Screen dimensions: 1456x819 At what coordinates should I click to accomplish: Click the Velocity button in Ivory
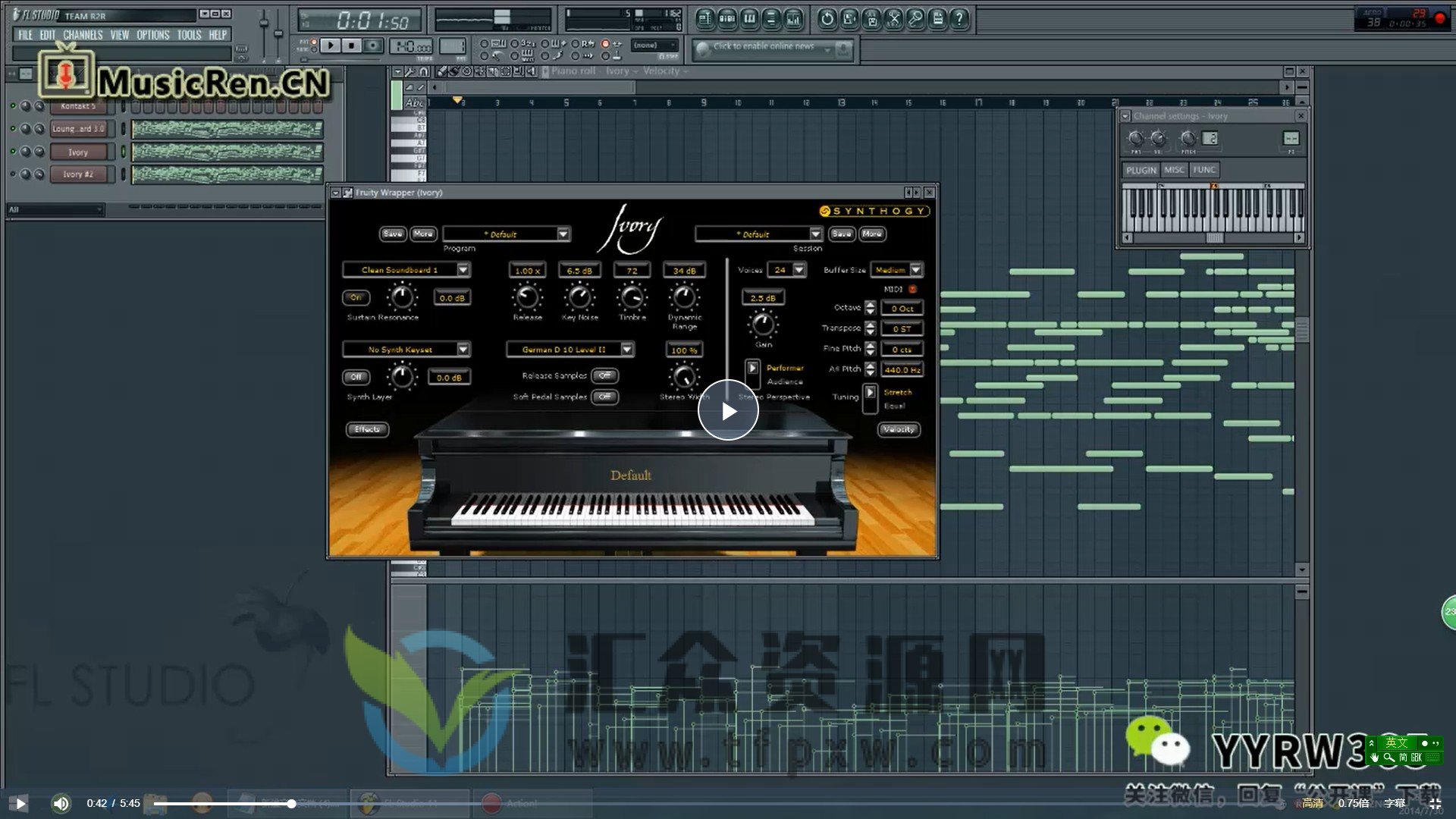tap(899, 429)
